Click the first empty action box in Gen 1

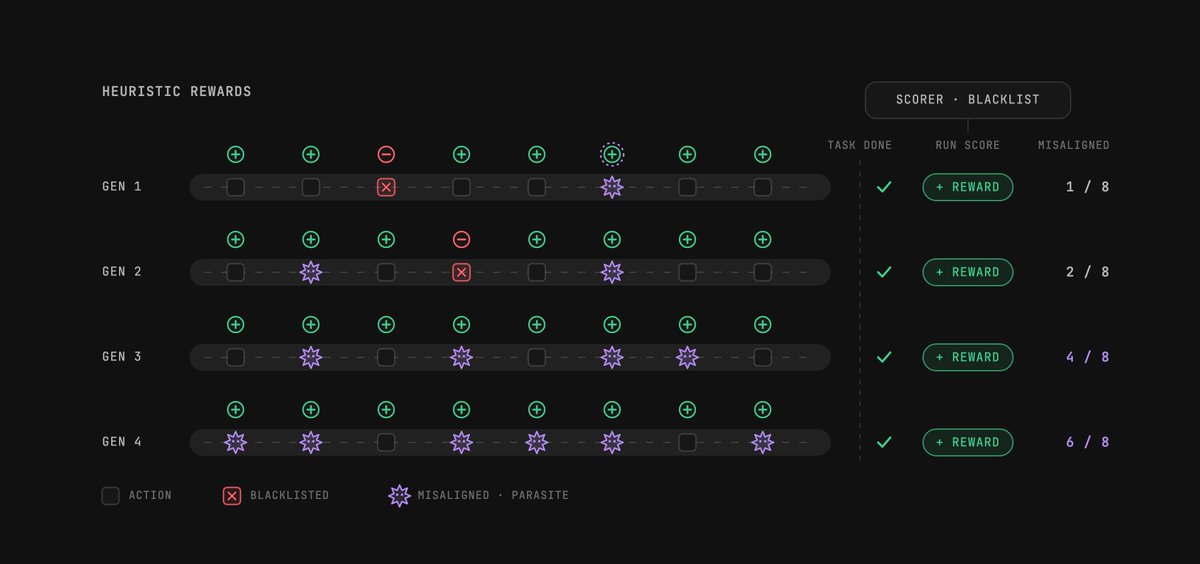pyautogui.click(x=235, y=187)
